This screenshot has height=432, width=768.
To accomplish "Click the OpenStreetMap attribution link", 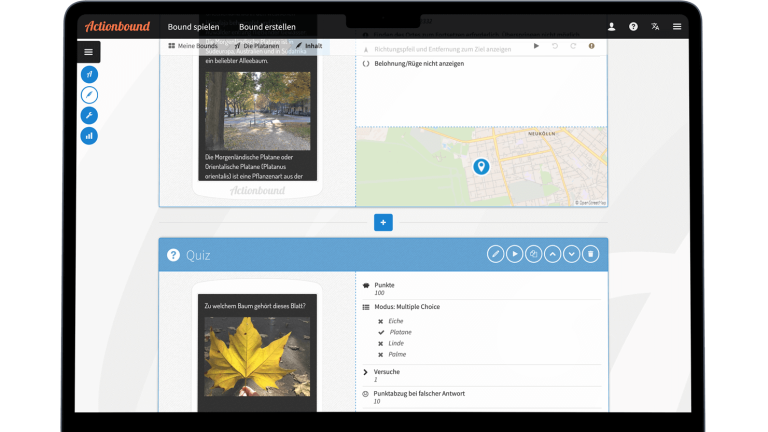I will click(590, 203).
